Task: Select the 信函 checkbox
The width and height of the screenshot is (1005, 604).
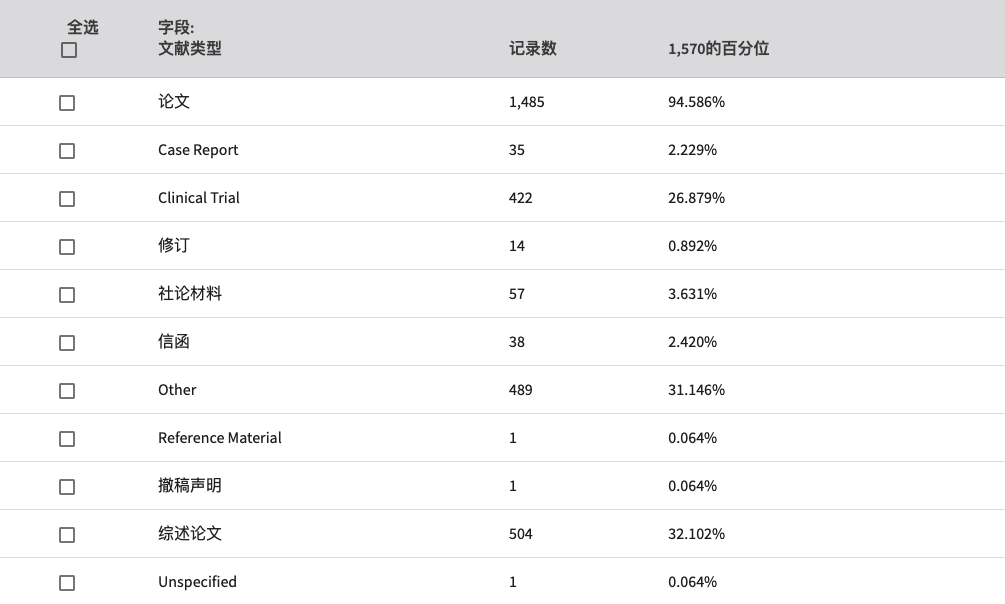Action: click(x=67, y=343)
